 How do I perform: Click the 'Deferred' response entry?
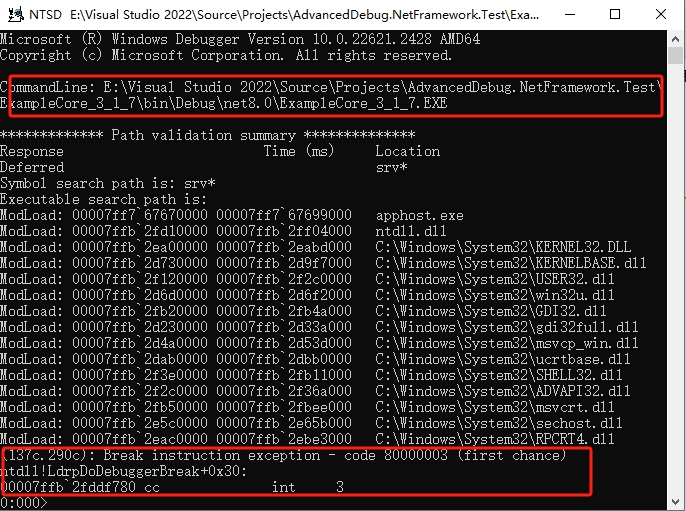(32, 168)
